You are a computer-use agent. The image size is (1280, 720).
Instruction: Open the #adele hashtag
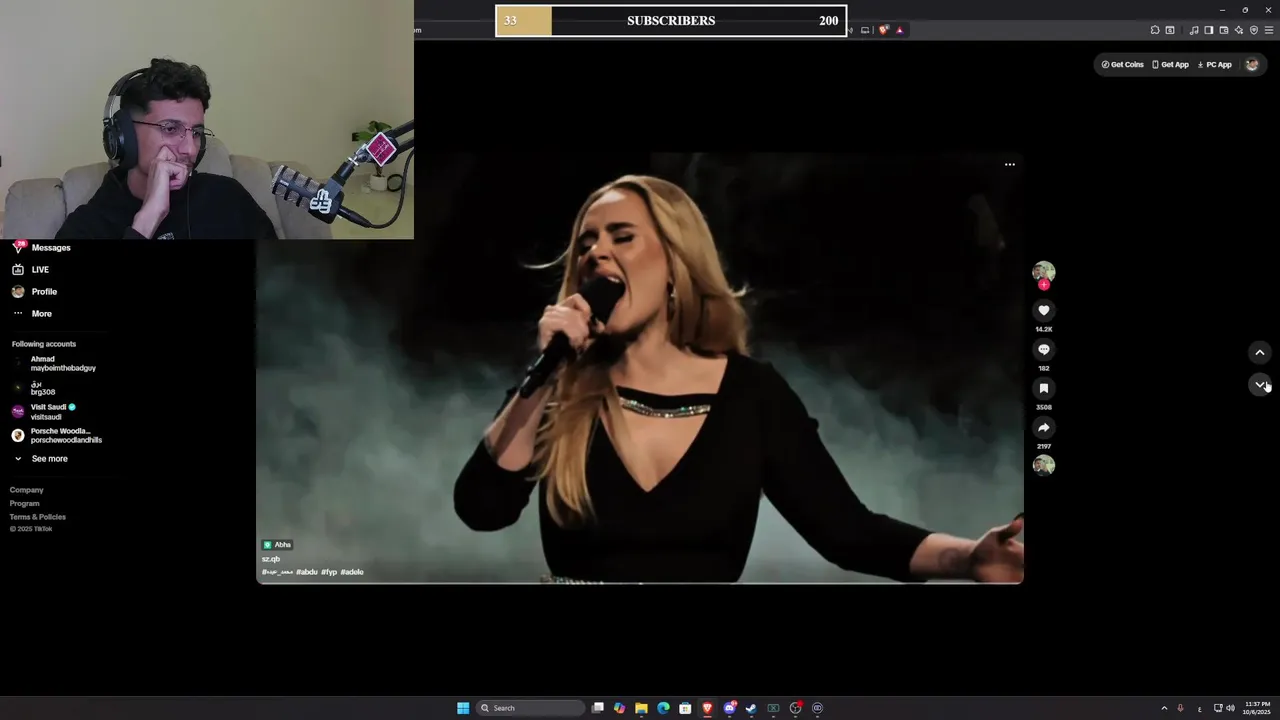[352, 572]
